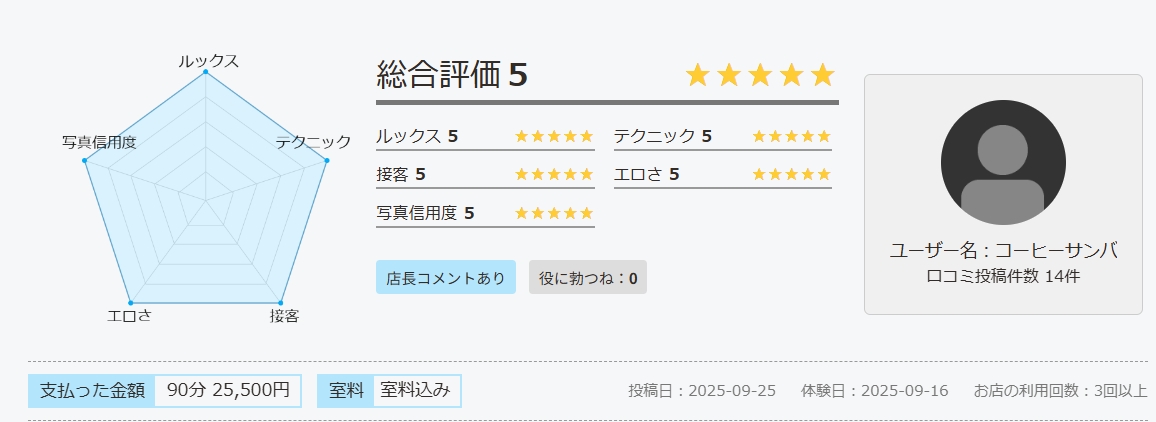
Task: Click the 室料込み value box
Action: [x=417, y=390]
